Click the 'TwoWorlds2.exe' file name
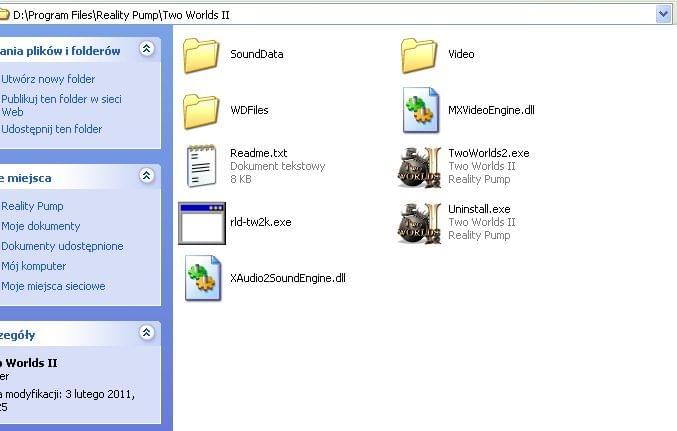Image resolution: width=677 pixels, height=431 pixels. coord(489,153)
